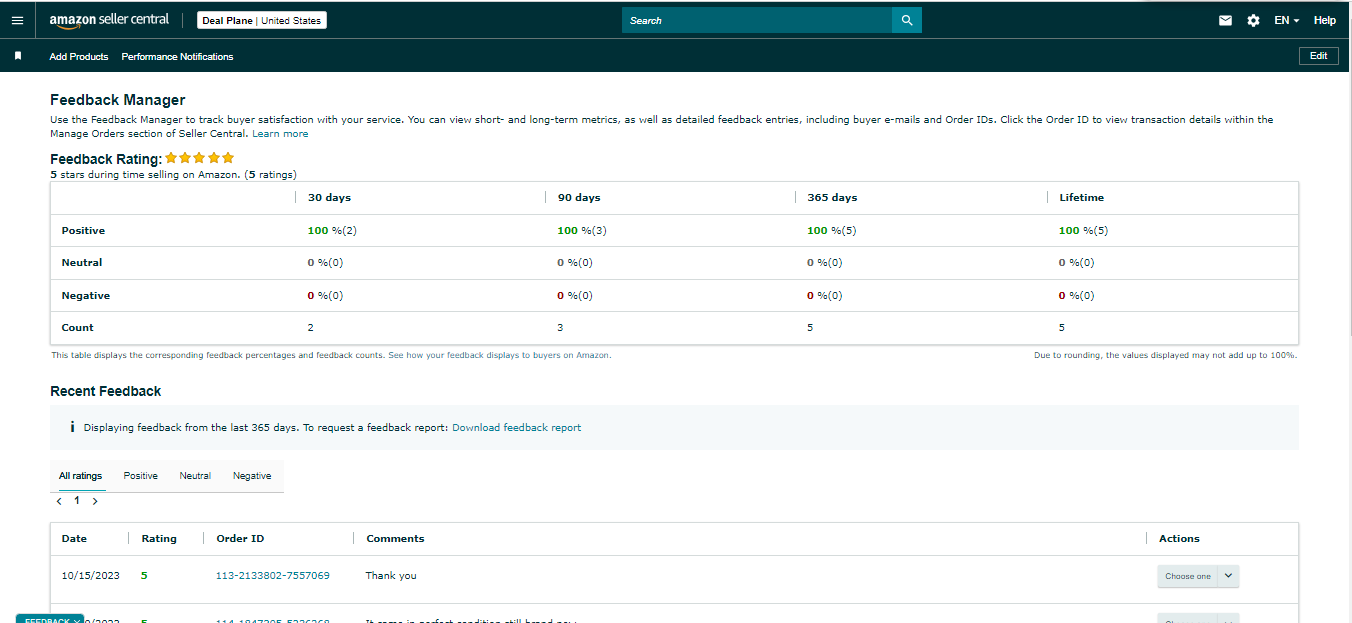Screen dimensions: 1352x623
Task: Click the Actions column header
Action: point(1179,539)
